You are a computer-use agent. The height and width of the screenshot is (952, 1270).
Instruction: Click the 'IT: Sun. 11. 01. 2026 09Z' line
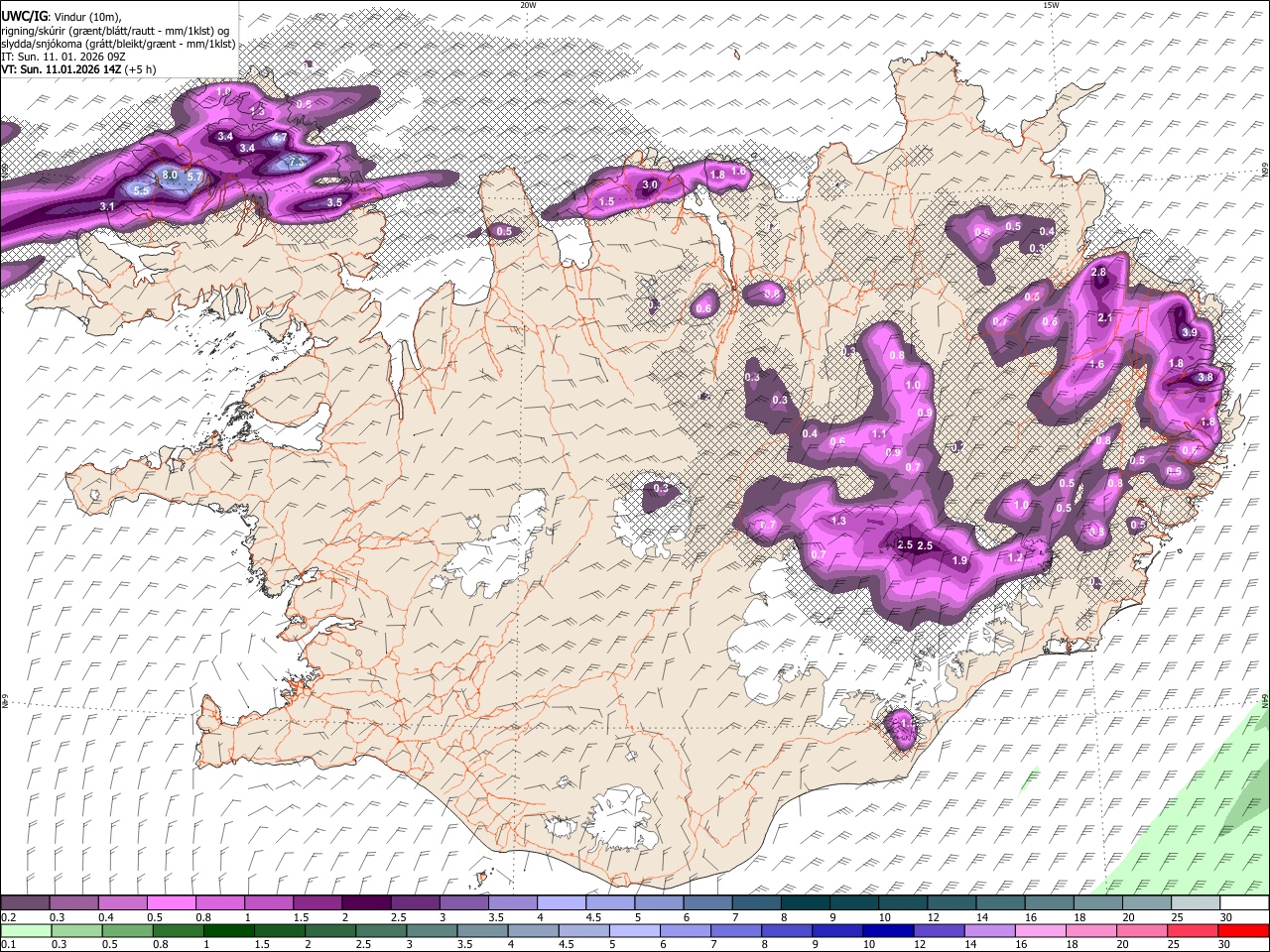(63, 57)
